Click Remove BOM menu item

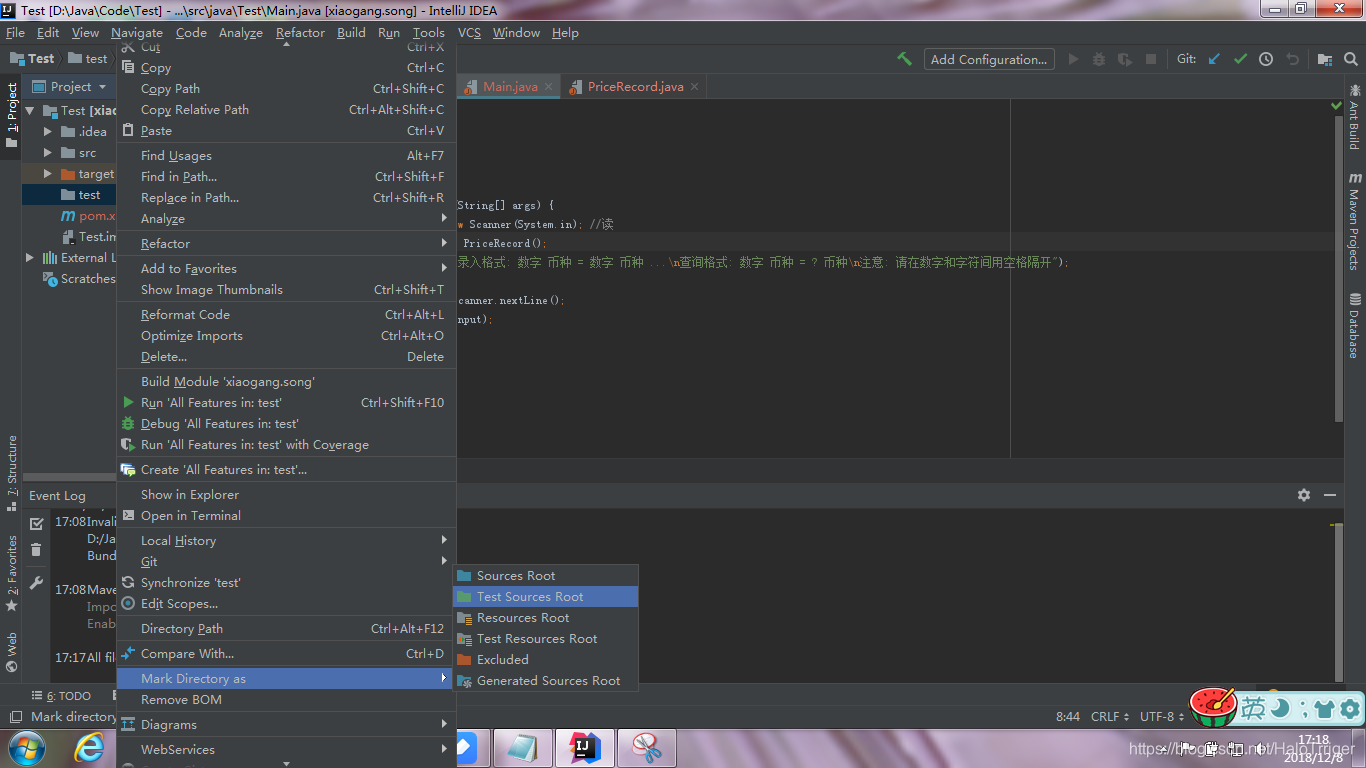tap(286, 699)
